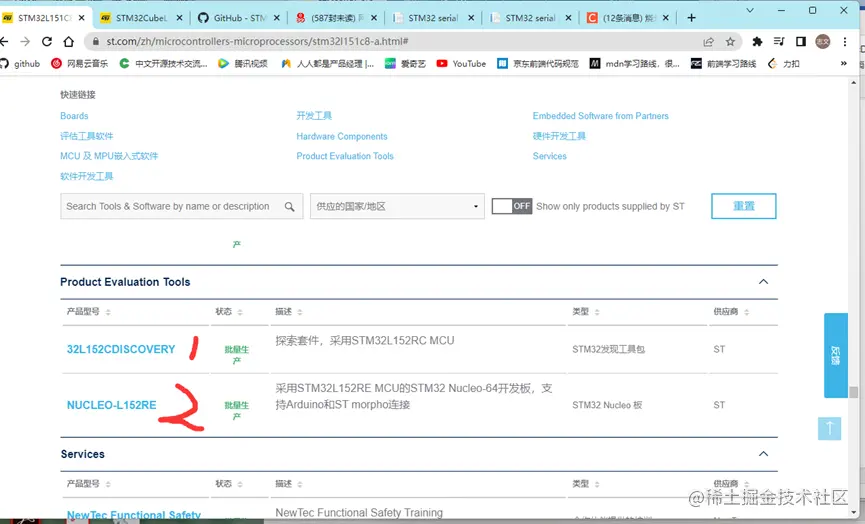
Task: Go to the browser home page icon
Action: pos(68,41)
